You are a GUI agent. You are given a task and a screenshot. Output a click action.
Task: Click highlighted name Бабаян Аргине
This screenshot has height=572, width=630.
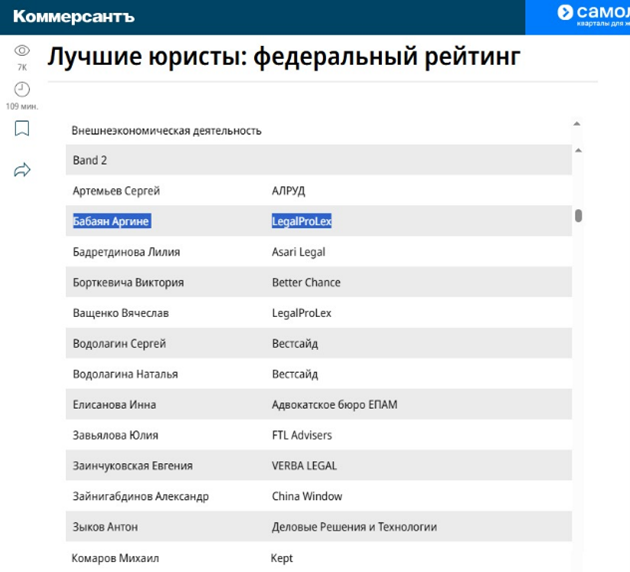pos(112,221)
